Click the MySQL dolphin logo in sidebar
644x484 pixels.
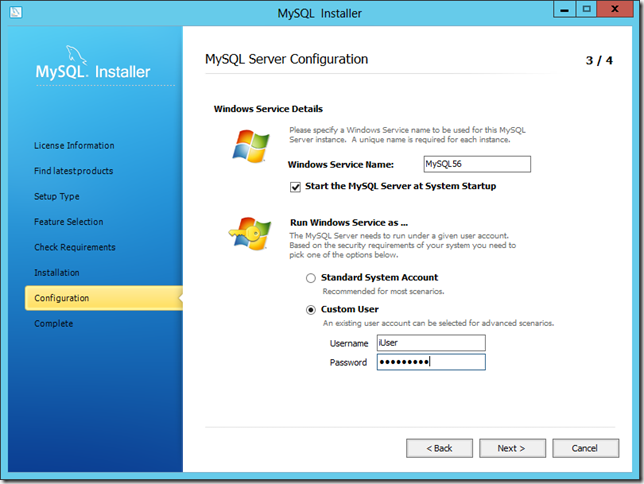pyautogui.click(x=76, y=55)
